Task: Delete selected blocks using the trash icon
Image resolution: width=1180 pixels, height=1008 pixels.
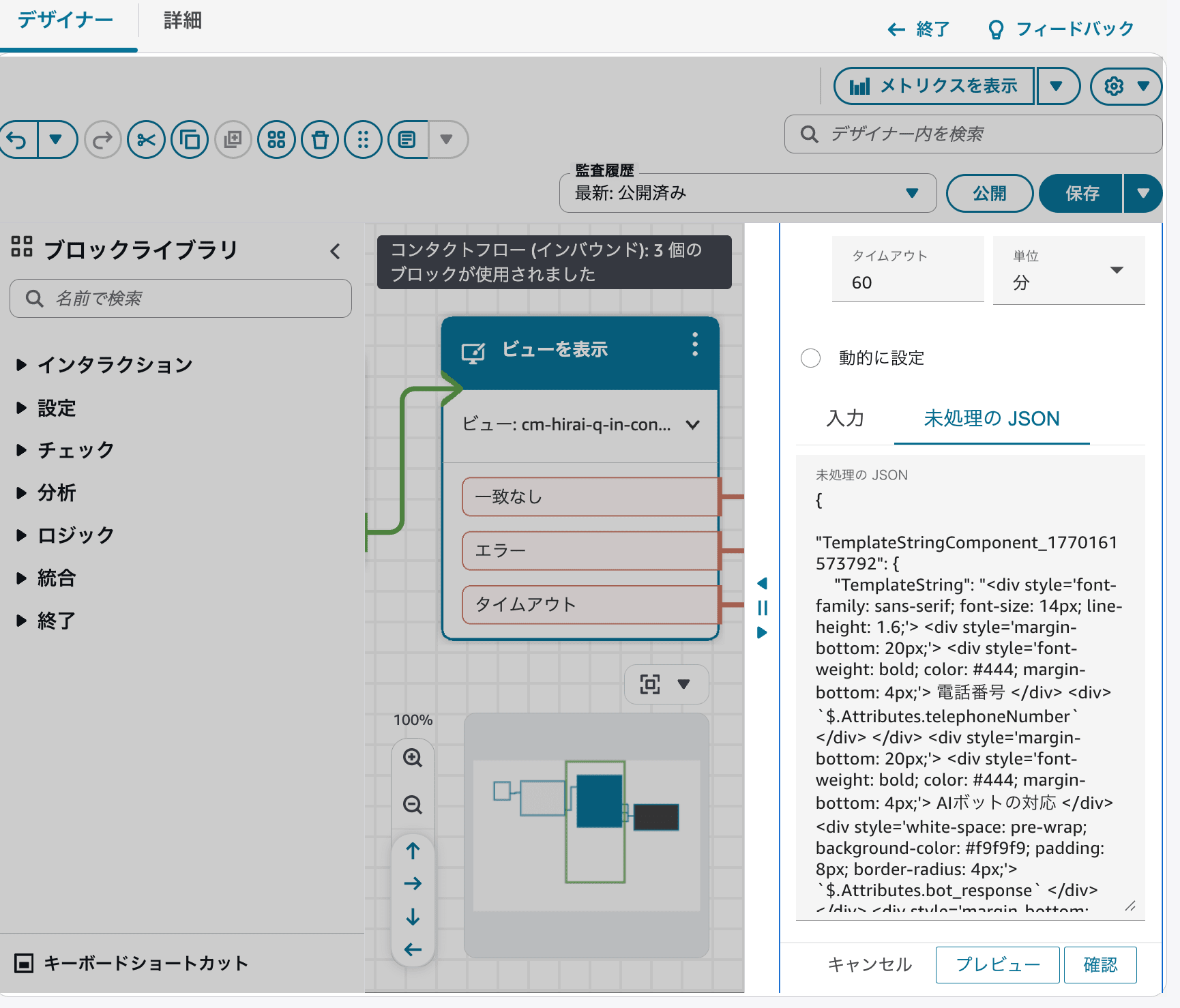Action: point(319,139)
